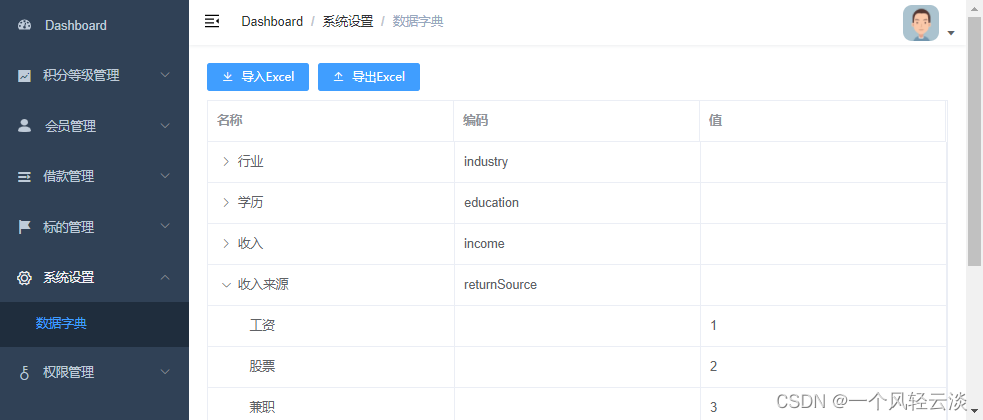Expand the 权限管理 menu chevron
983x420 pixels.
point(166,371)
